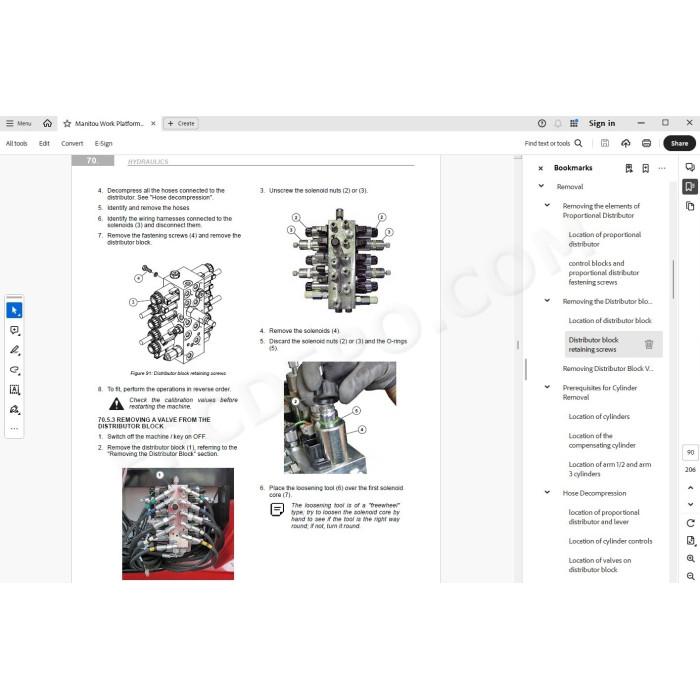Go to next page down arrow

click(x=690, y=504)
